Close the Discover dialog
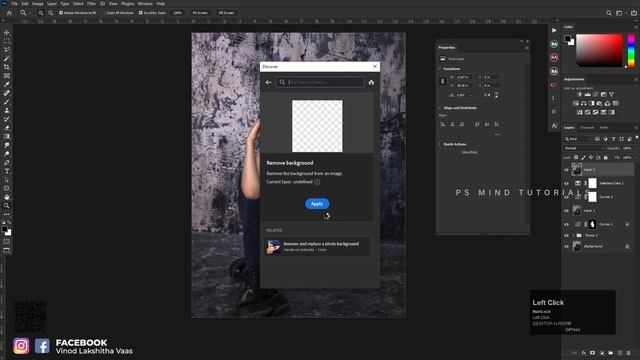 coord(375,67)
